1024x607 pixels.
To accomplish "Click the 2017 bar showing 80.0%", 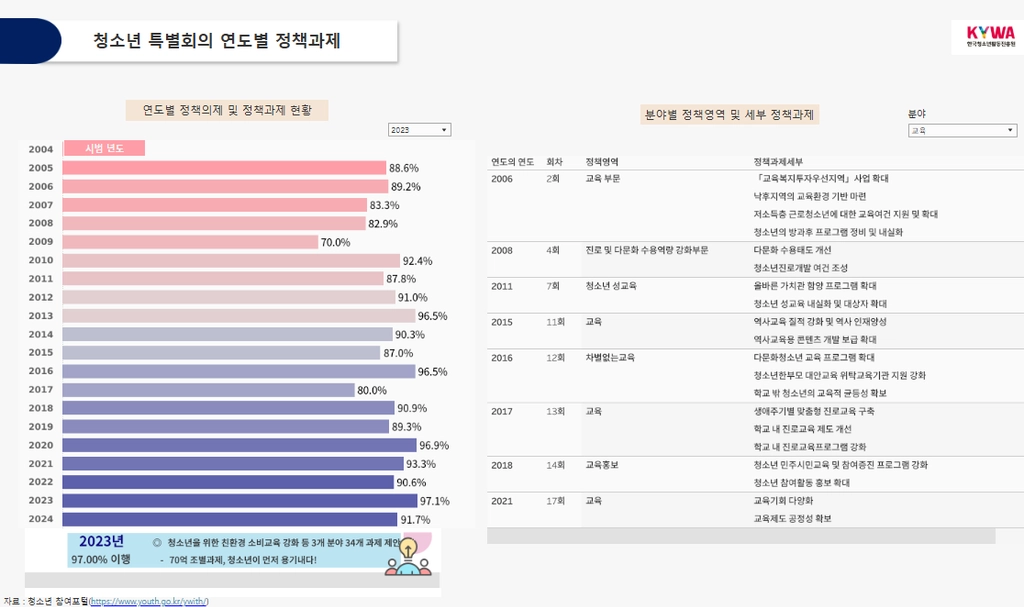I will [x=208, y=390].
